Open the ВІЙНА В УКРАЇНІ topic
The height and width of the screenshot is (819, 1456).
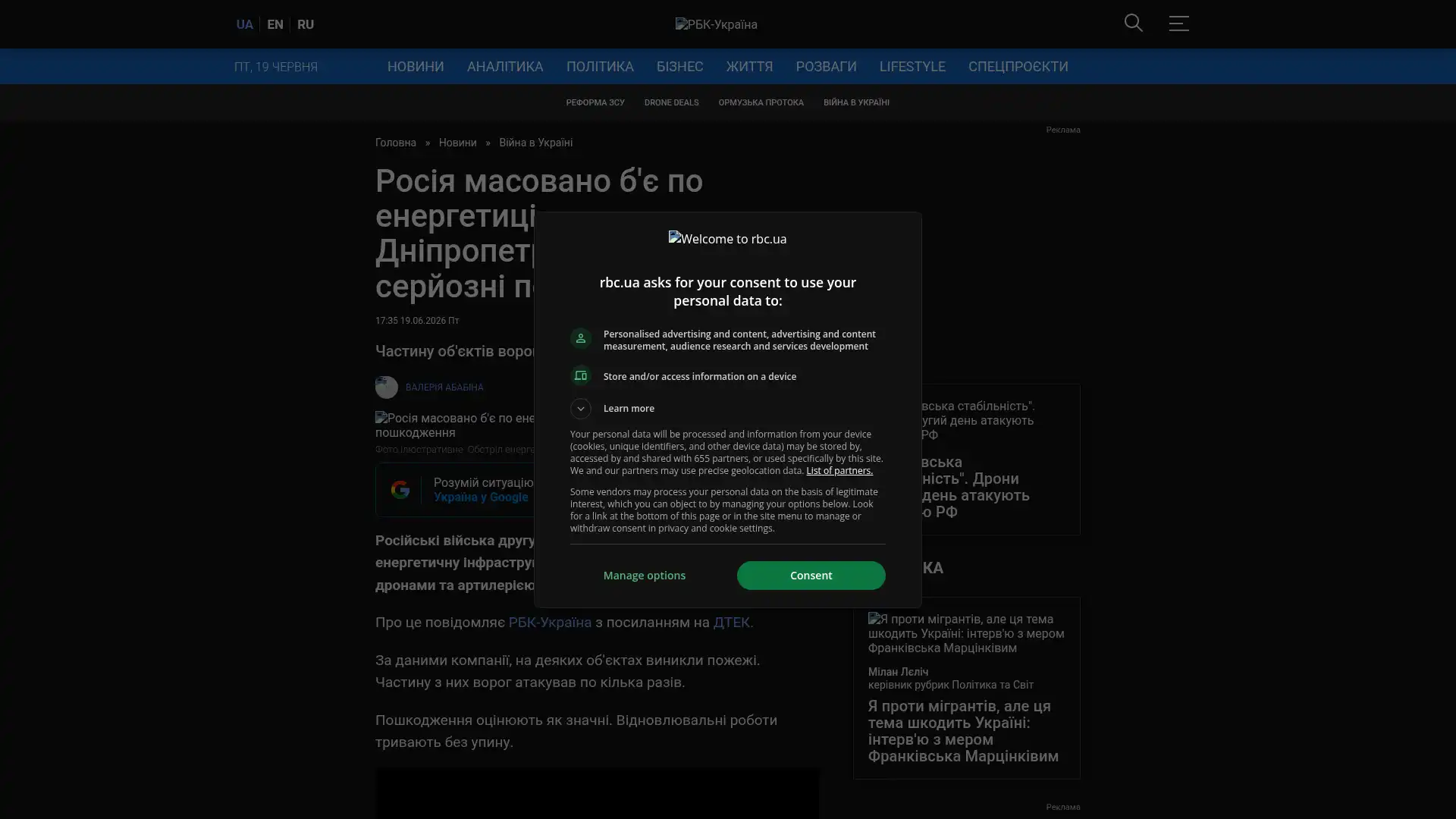(x=856, y=102)
